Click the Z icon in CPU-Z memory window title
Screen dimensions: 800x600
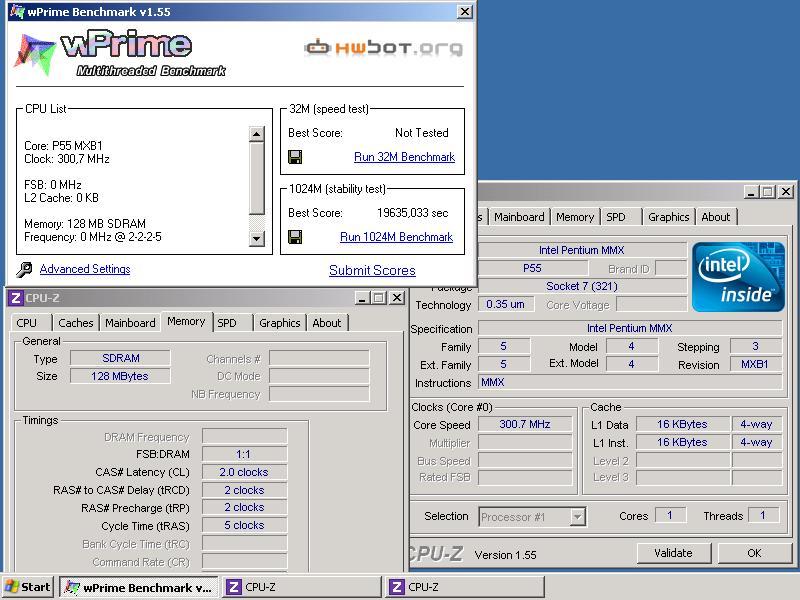pyautogui.click(x=16, y=298)
